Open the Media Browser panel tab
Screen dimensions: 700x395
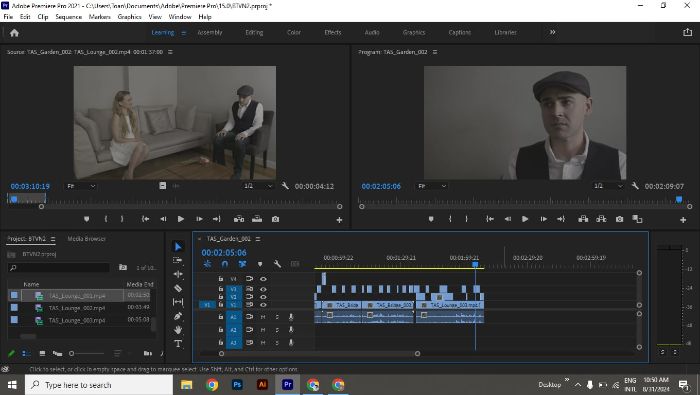point(86,239)
